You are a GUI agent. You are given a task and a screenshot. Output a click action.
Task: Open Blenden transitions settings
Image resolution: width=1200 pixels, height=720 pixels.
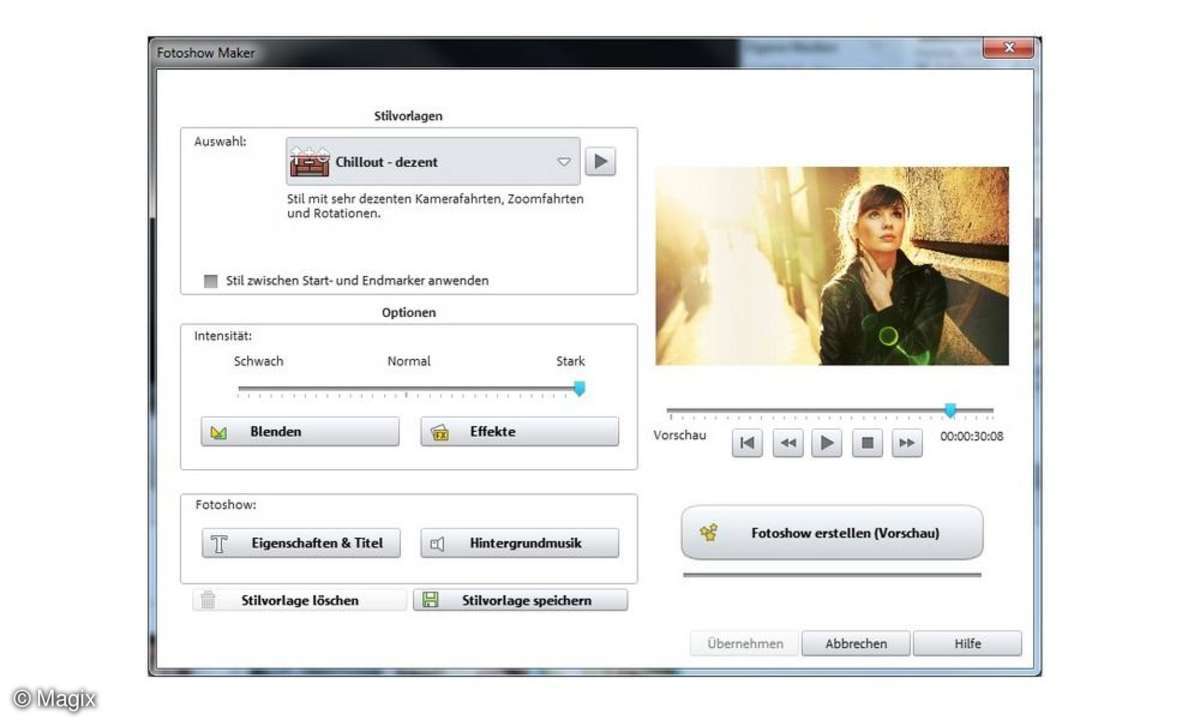pyautogui.click(x=299, y=432)
